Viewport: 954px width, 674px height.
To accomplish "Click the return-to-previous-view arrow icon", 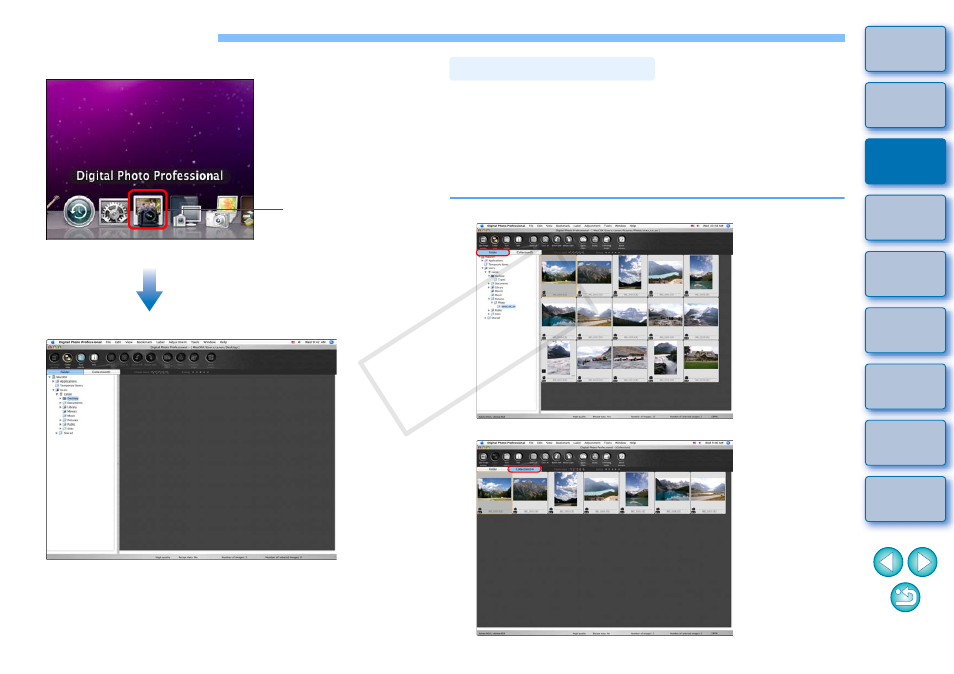I will click(x=905, y=597).
